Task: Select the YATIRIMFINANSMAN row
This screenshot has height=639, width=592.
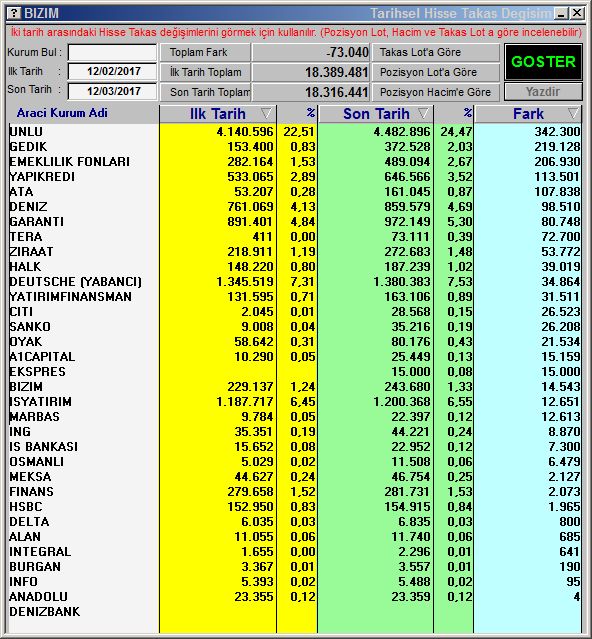Action: (x=70, y=297)
